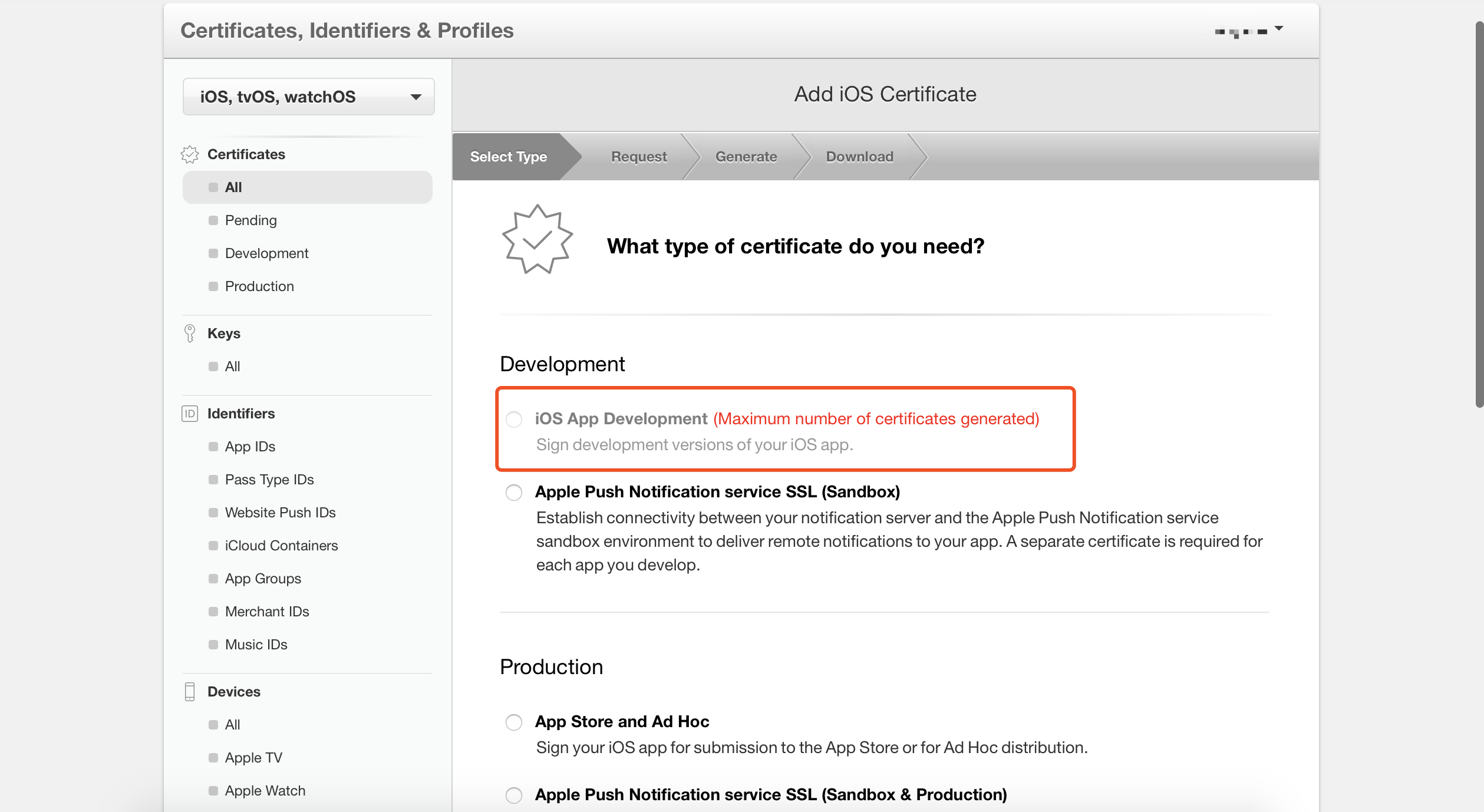The height and width of the screenshot is (812, 1484).
Task: Expand the account menu arrow at top right
Action: pos(1278,28)
